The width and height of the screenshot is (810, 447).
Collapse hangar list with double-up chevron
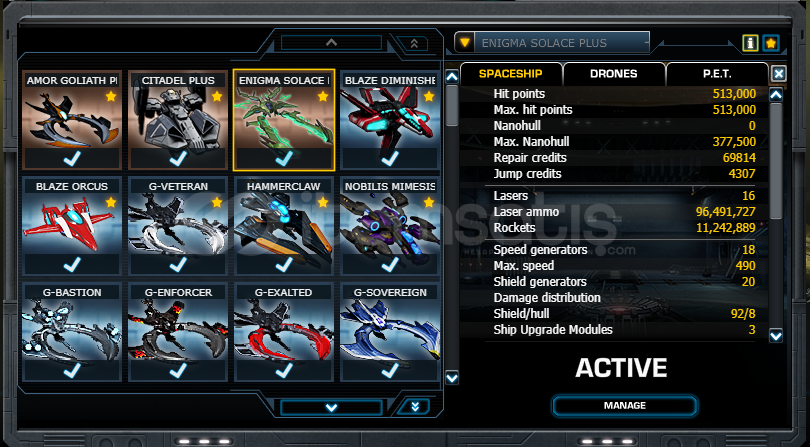point(414,43)
